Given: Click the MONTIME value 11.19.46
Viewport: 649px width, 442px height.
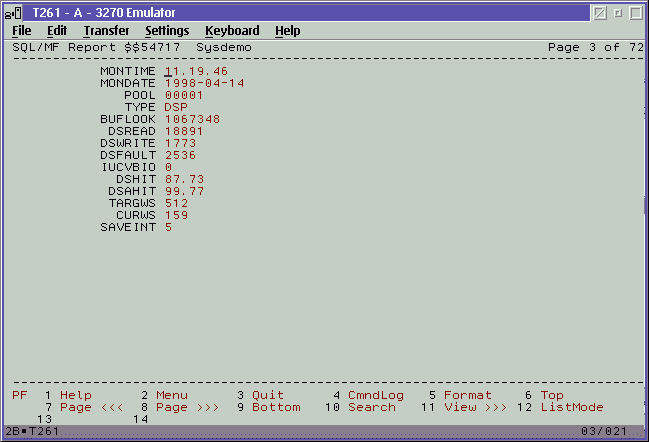Looking at the screenshot, I should tap(196, 71).
